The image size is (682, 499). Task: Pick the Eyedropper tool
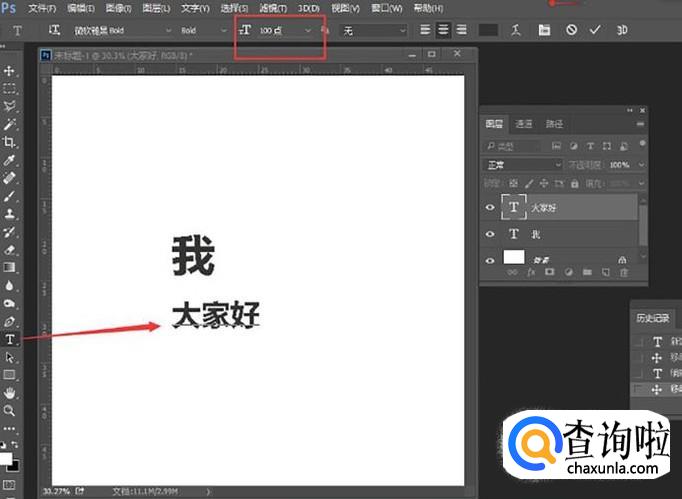pyautogui.click(x=10, y=160)
